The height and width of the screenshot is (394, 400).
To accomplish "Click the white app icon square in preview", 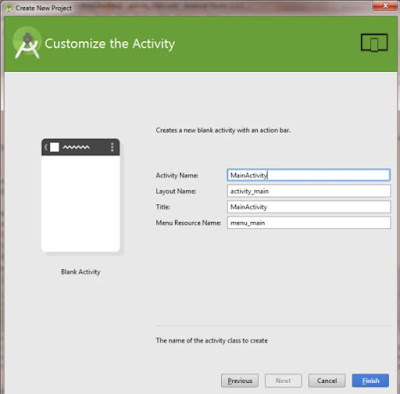I will [54, 147].
